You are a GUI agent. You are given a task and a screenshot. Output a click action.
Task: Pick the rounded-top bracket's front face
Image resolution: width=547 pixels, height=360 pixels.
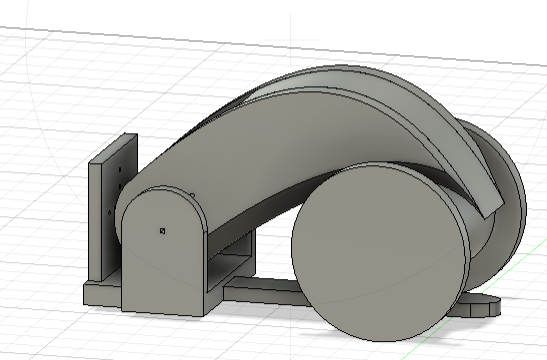(x=163, y=252)
